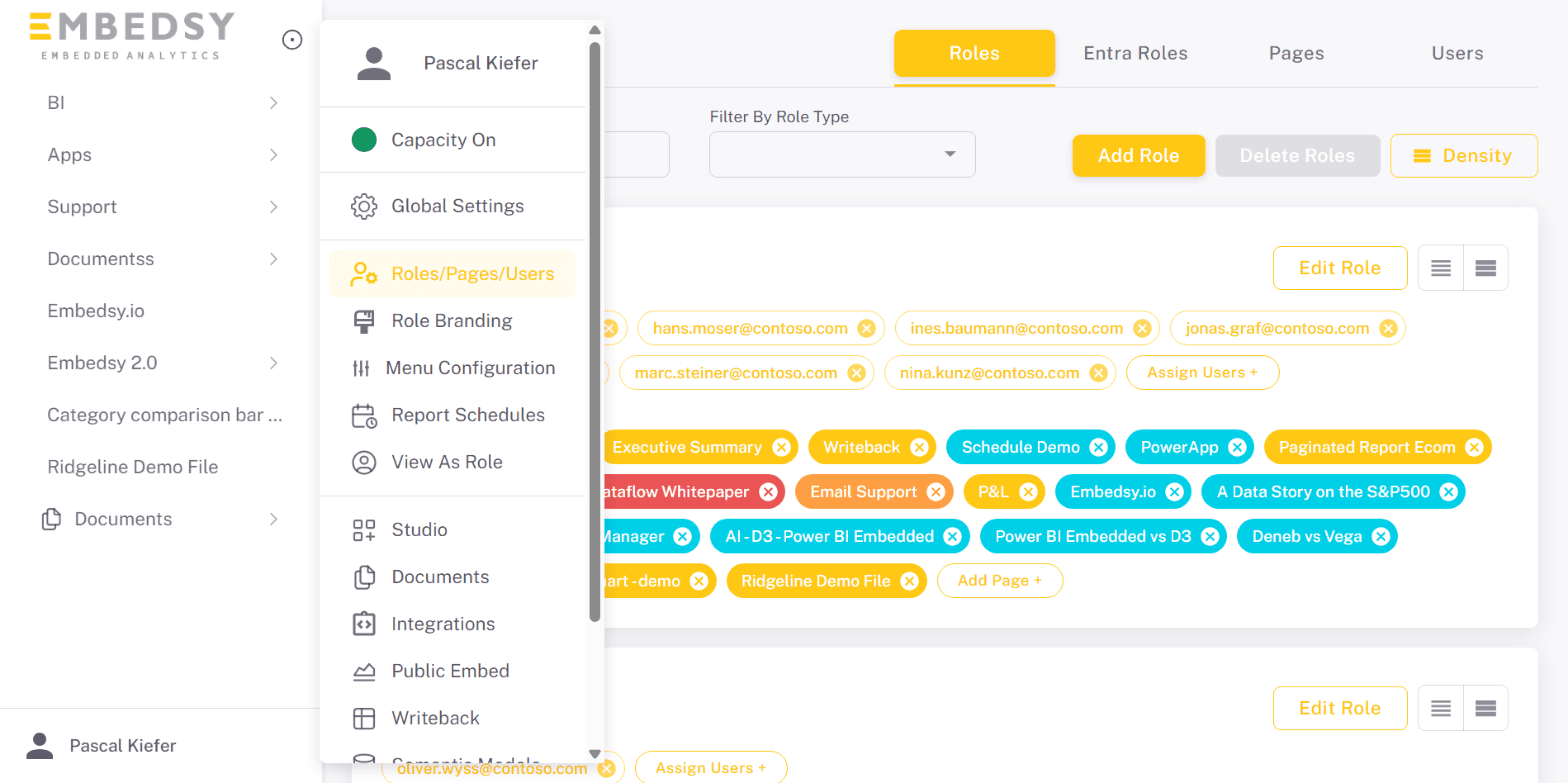Click the menu panel vertical scrollbar
This screenshot has width=1568, height=783.
[x=595, y=330]
